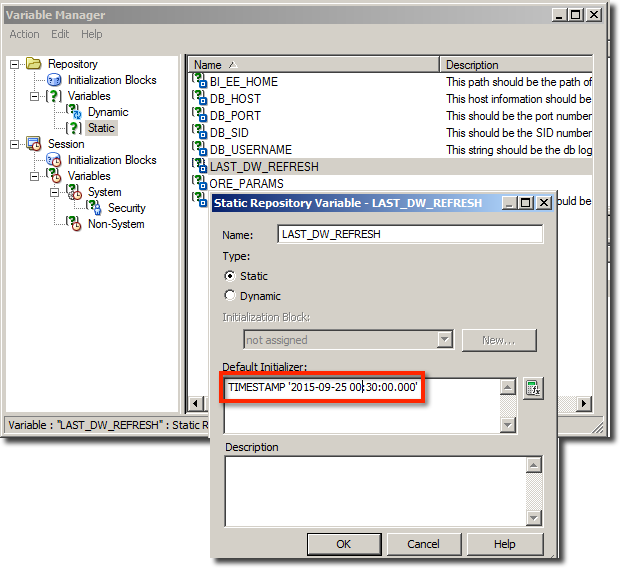Click Cancel in the variable dialog
This screenshot has height=568, width=620.
tap(423, 544)
